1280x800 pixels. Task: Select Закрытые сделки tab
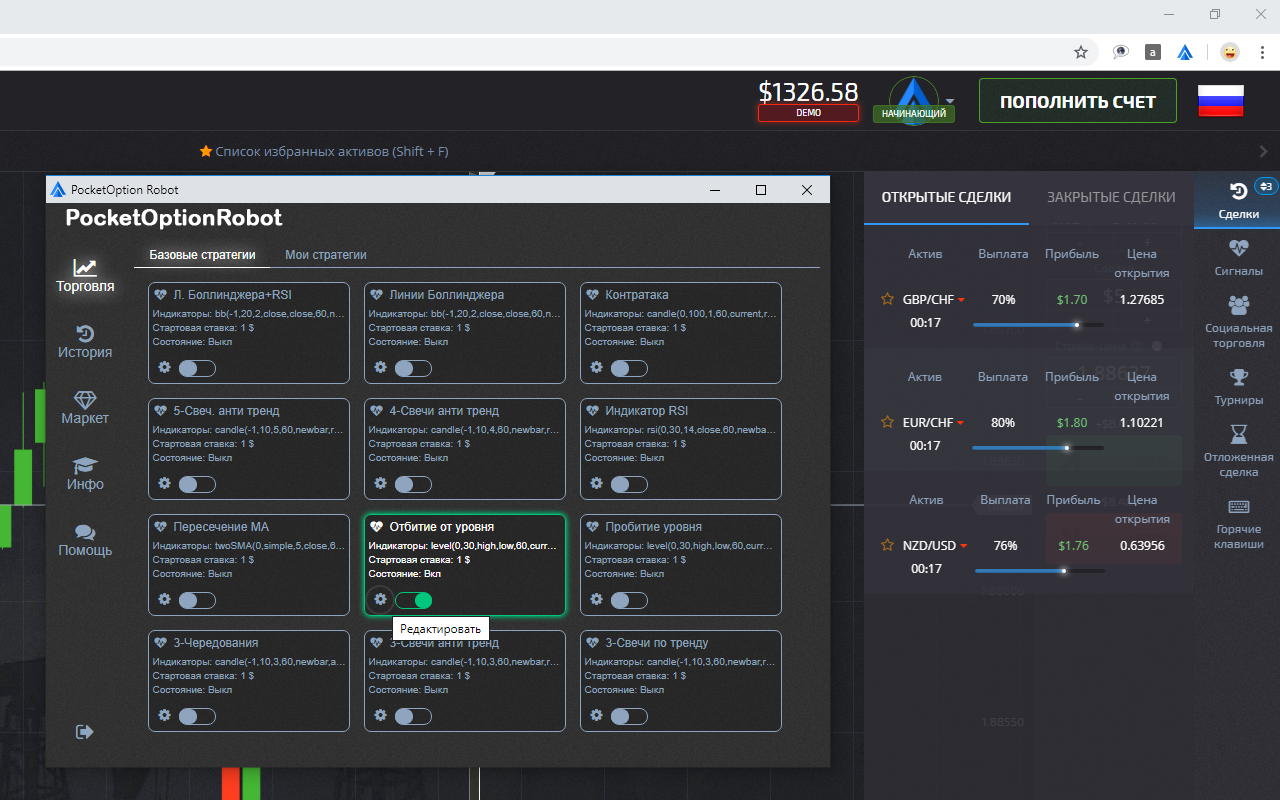pos(1111,197)
